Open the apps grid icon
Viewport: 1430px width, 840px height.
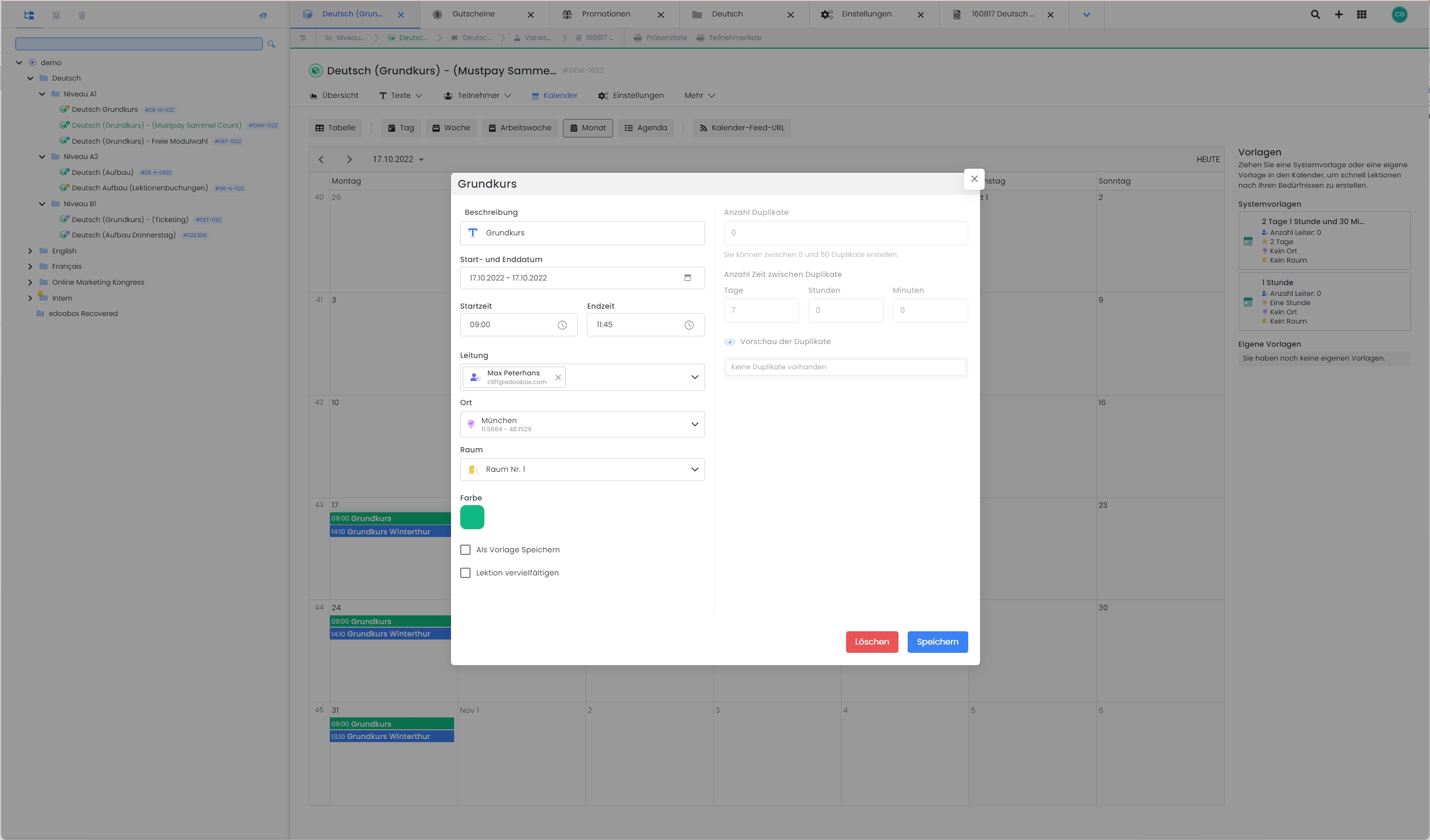[1361, 15]
